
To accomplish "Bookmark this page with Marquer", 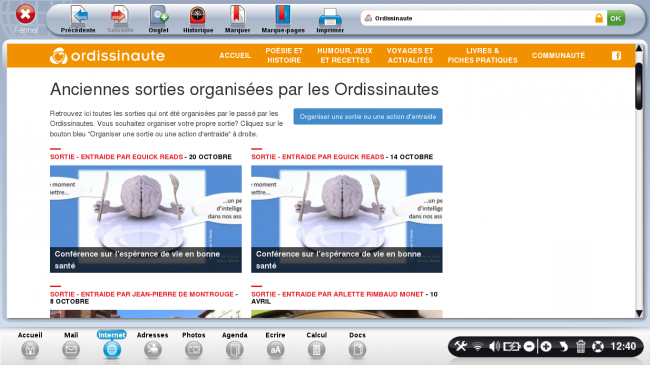I will click(237, 19).
